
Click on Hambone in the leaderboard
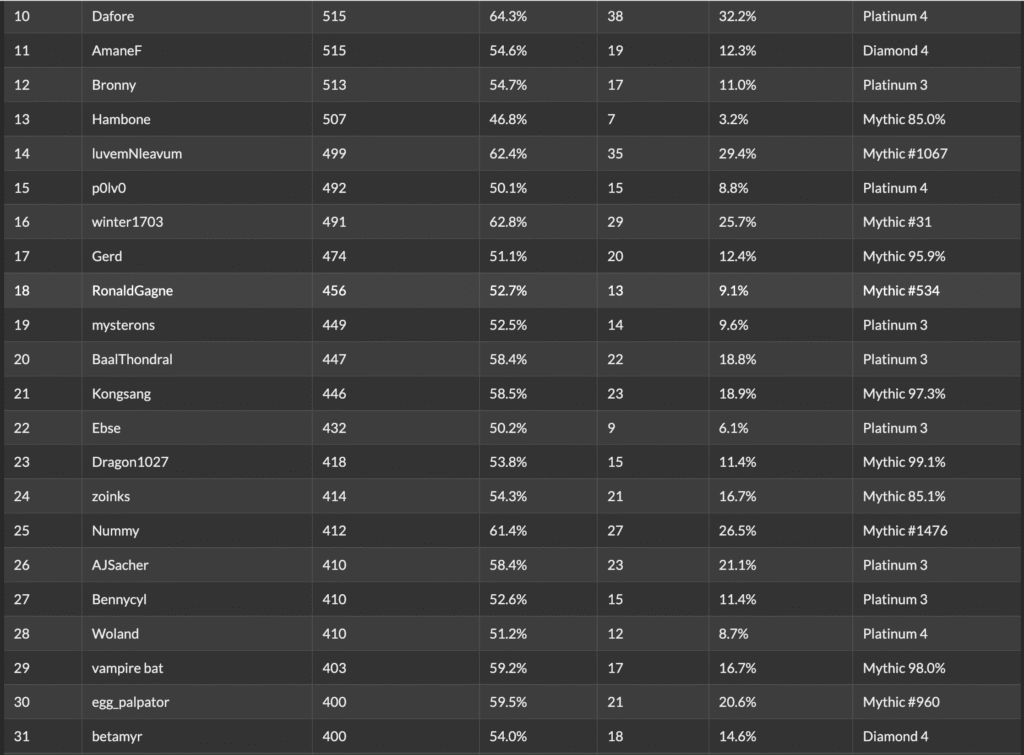coord(121,119)
